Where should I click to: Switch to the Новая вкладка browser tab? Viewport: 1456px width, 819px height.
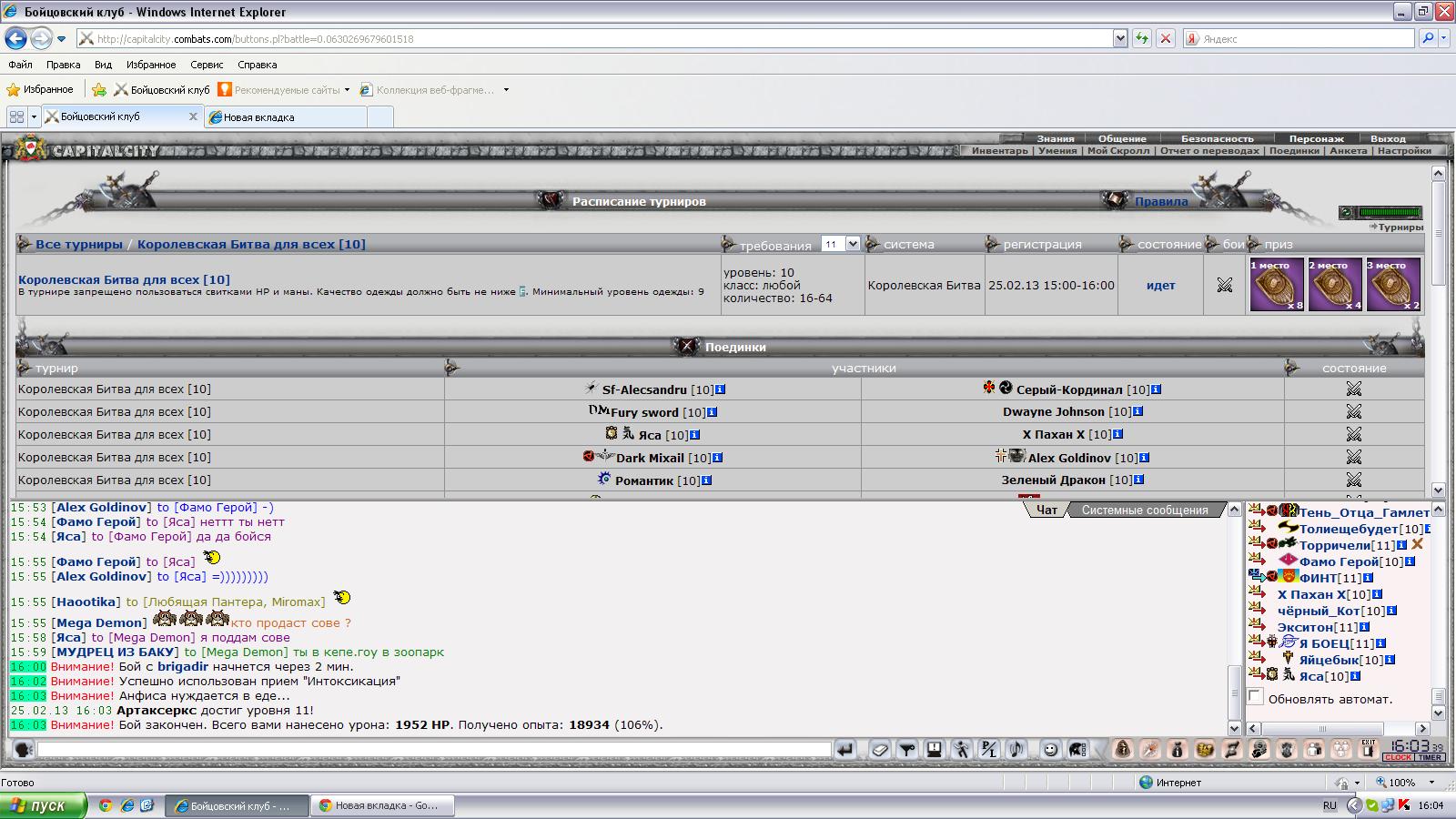pyautogui.click(x=286, y=116)
